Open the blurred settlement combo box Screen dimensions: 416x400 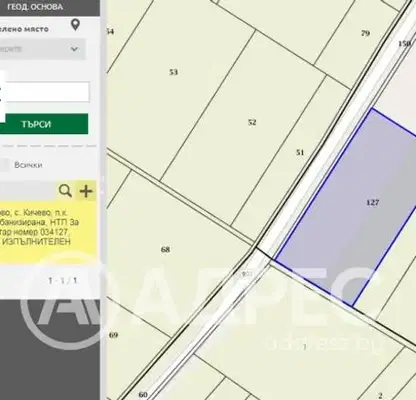[x=43, y=49]
